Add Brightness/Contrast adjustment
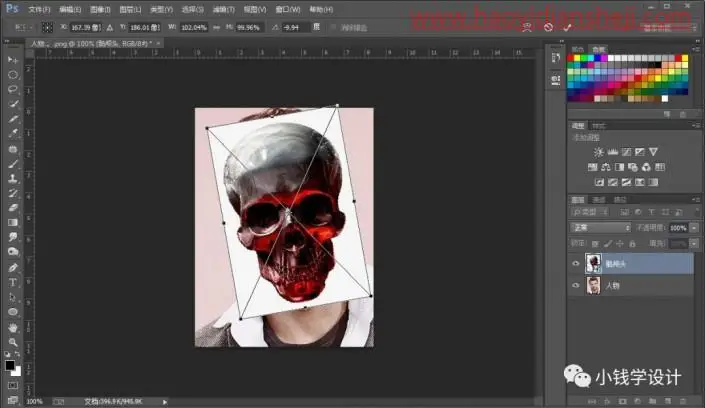Screen dimensions: 705x408 [x=598, y=152]
